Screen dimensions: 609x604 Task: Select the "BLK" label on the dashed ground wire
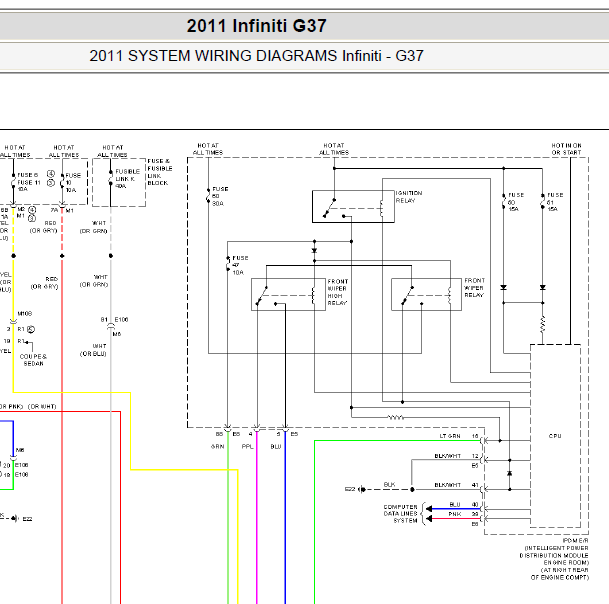(x=389, y=485)
